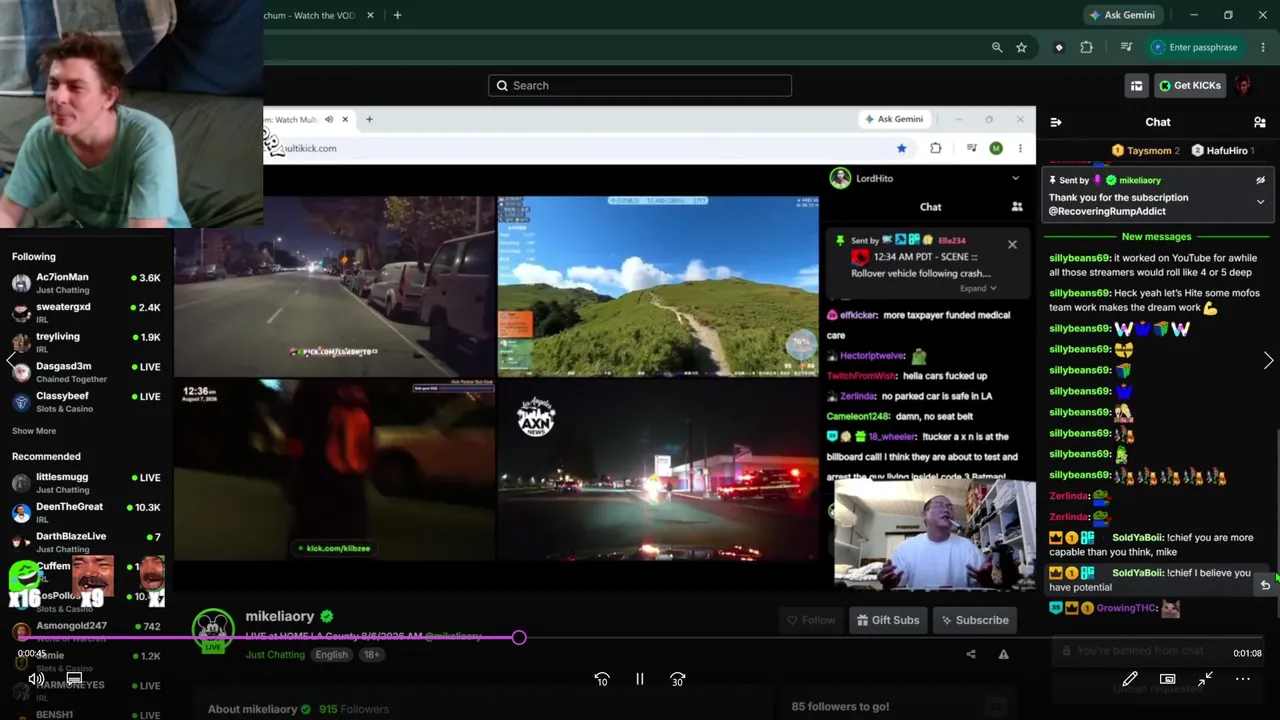
Task: Open the player's more options menu
Action: click(1243, 679)
